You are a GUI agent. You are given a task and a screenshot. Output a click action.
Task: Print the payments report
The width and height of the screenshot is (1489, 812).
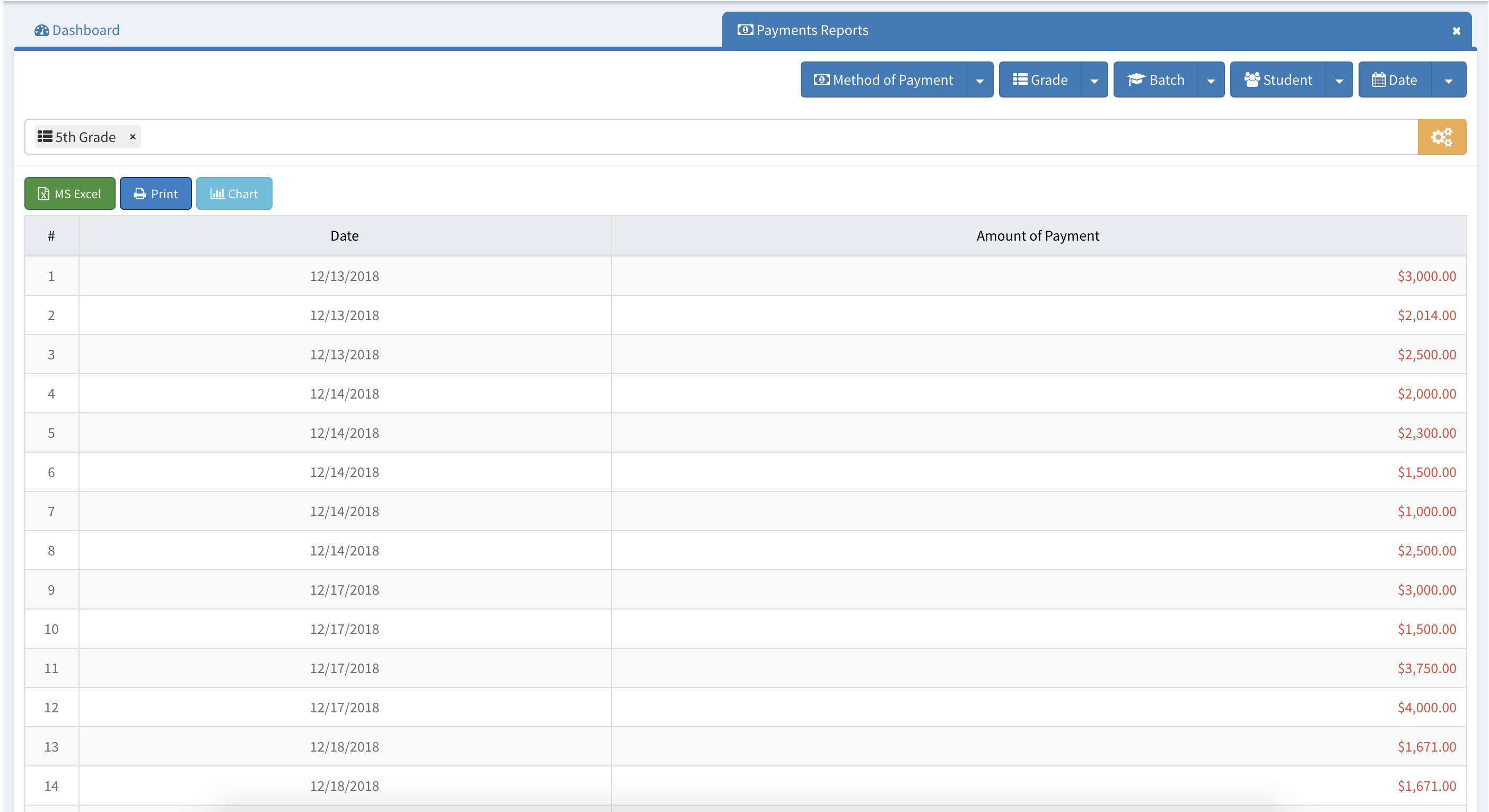coord(155,193)
